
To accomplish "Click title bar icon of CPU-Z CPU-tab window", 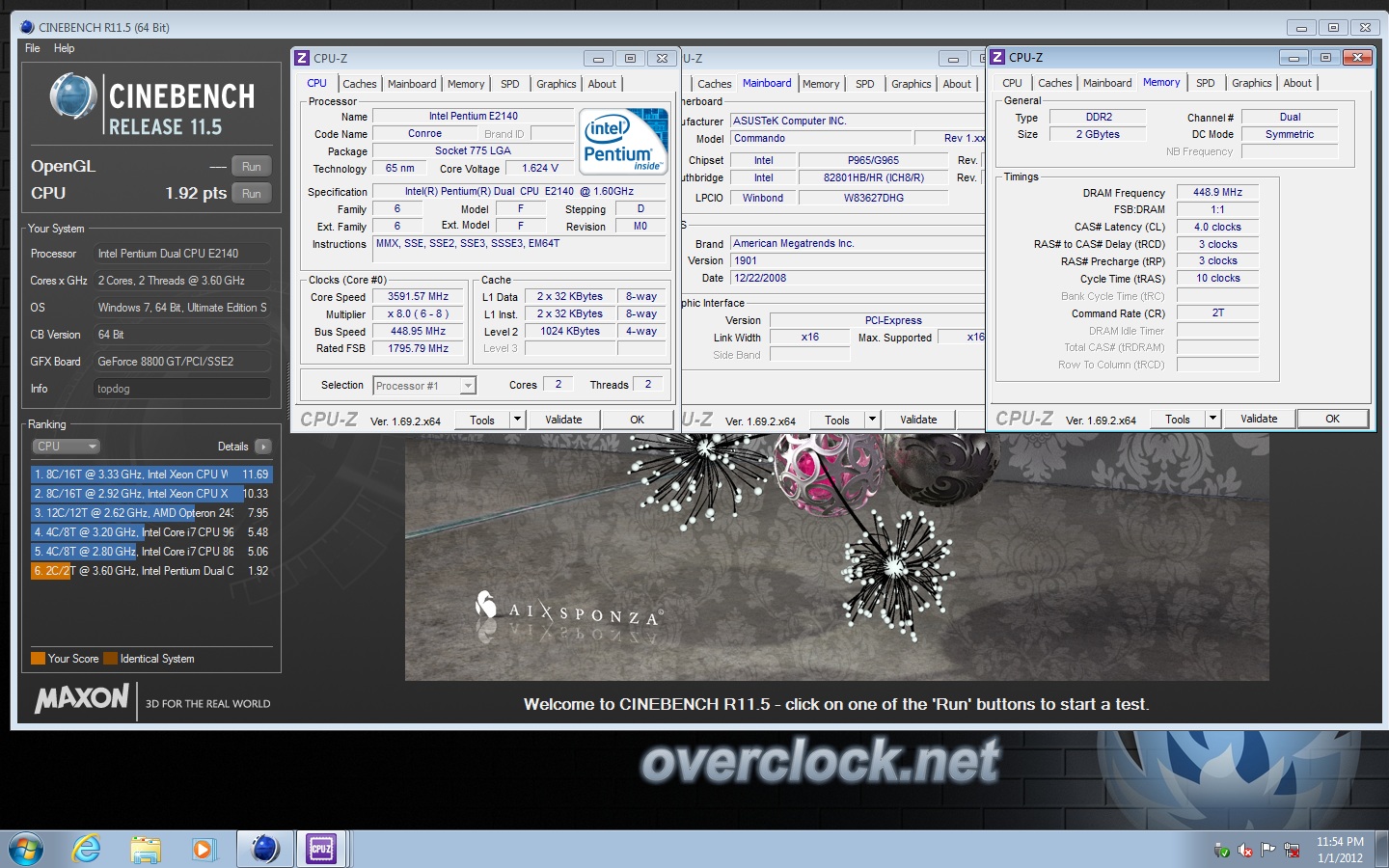I will point(302,58).
